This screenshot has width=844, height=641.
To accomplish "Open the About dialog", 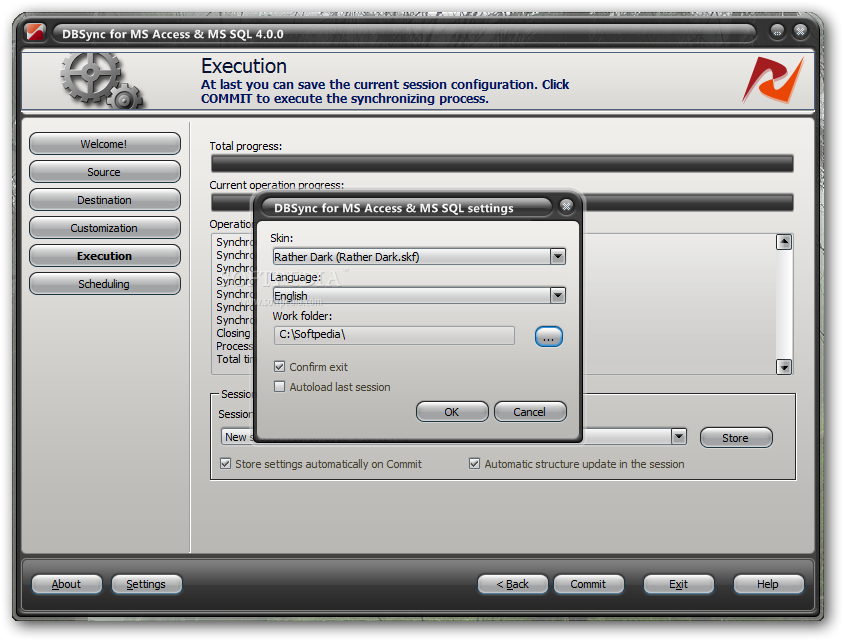I will (x=66, y=584).
